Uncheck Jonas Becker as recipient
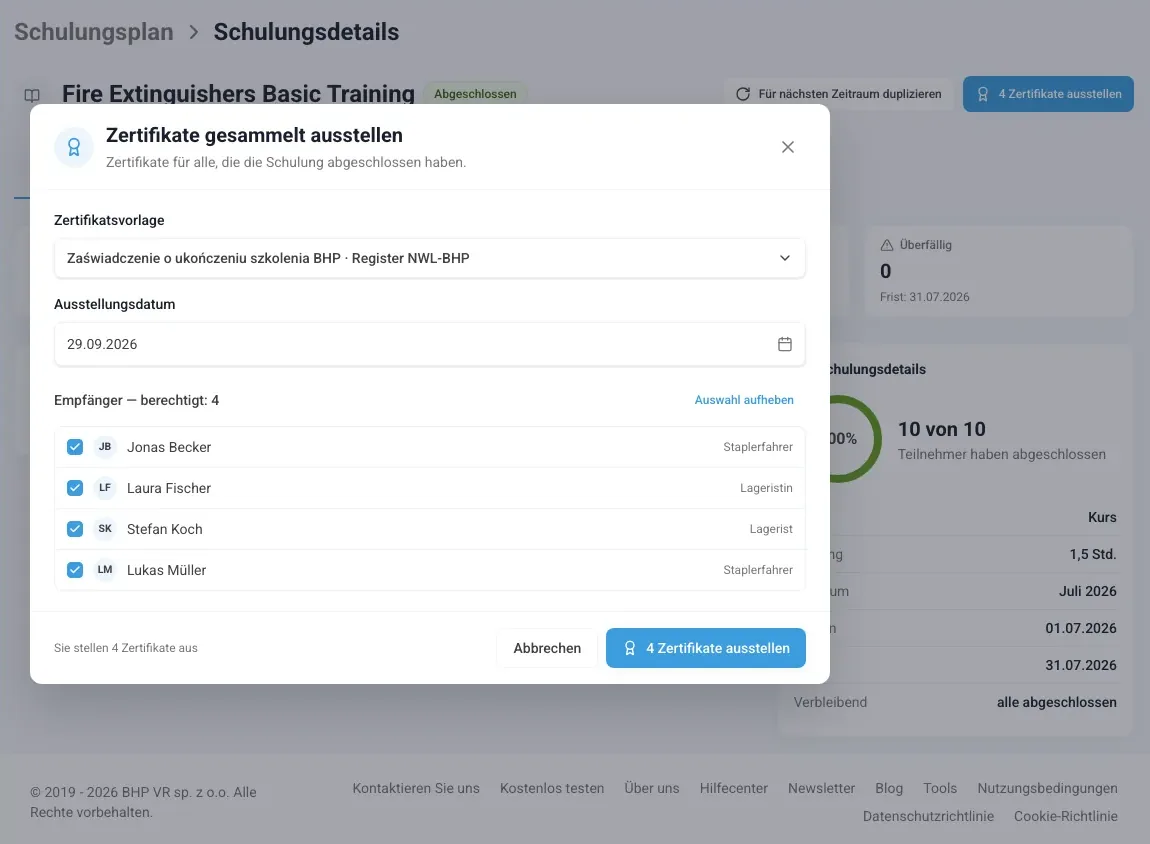The width and height of the screenshot is (1150, 844). click(75, 447)
